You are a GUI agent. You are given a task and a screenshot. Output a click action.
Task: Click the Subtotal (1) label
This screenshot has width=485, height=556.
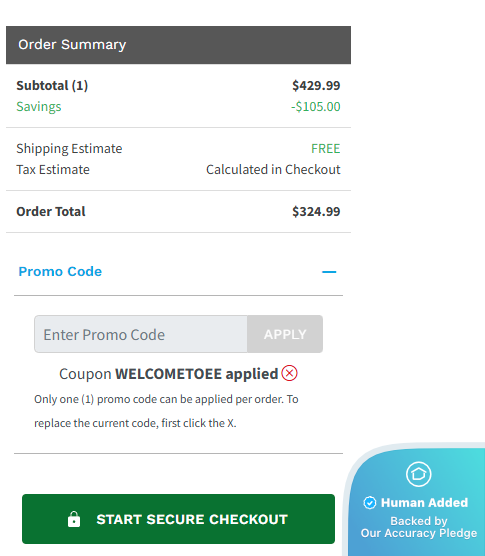[x=52, y=86]
